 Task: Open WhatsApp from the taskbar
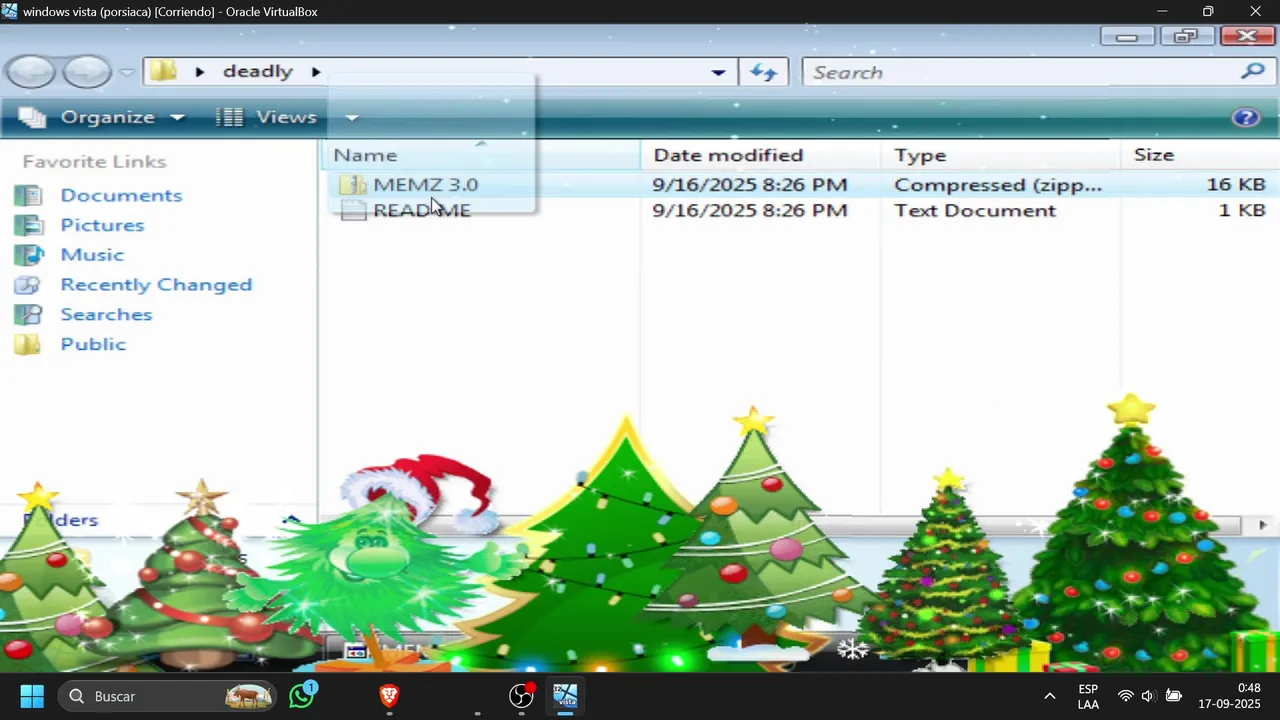click(x=303, y=696)
